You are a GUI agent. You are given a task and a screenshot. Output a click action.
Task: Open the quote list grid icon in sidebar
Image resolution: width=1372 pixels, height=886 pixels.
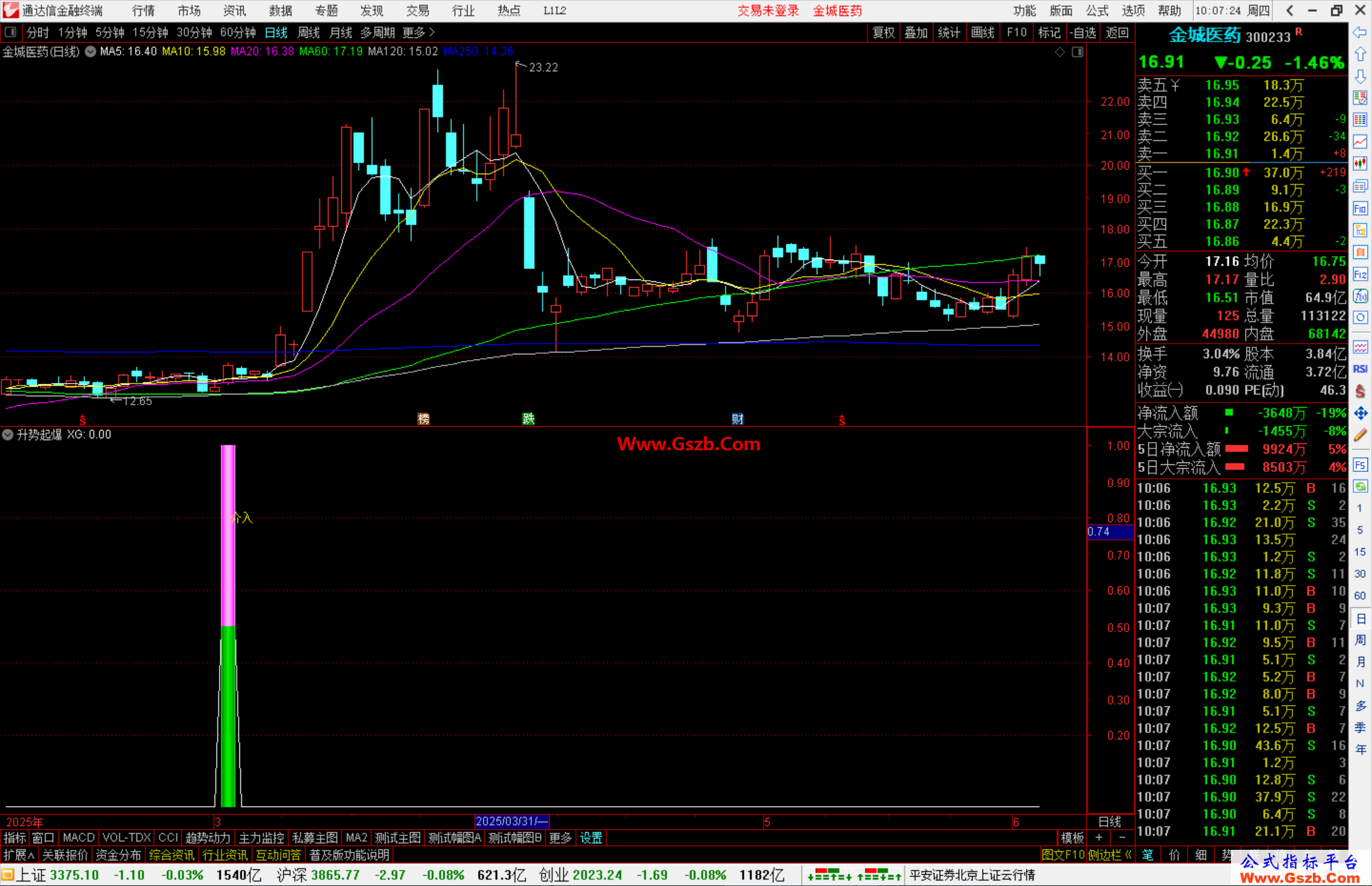tap(1360, 120)
